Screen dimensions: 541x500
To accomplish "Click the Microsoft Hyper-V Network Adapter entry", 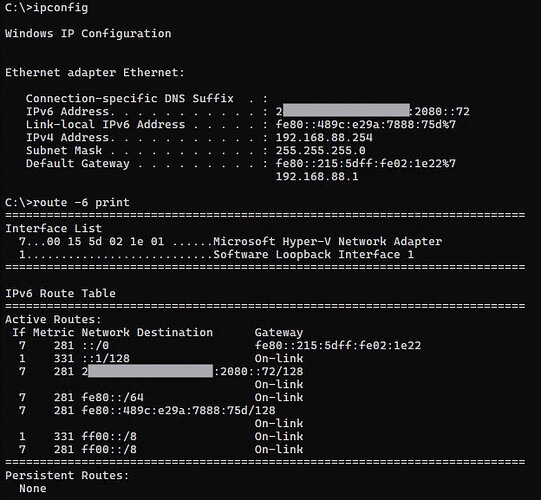I will (x=327, y=241).
